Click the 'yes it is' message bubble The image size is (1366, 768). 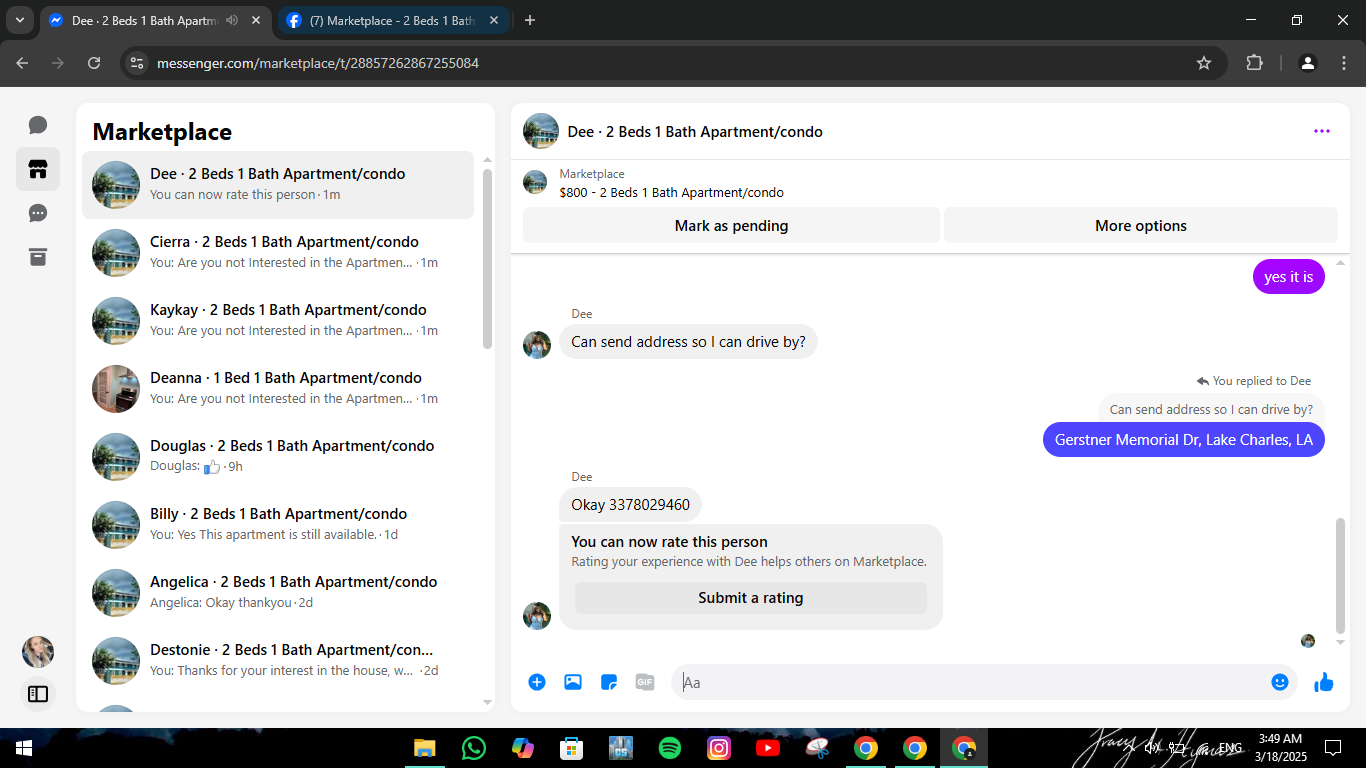coord(1289,277)
